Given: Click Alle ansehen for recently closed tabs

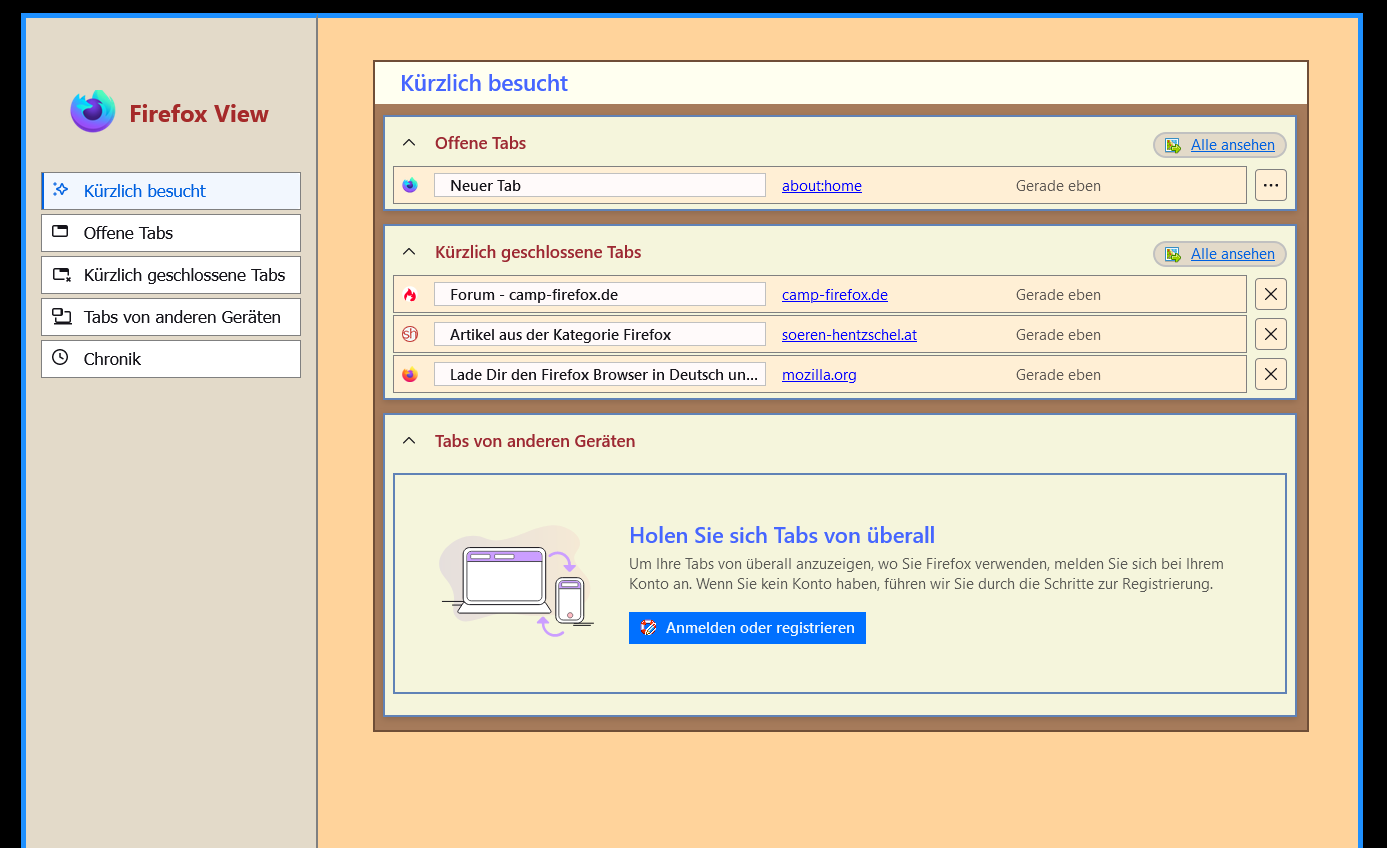Looking at the screenshot, I should pyautogui.click(x=1231, y=254).
